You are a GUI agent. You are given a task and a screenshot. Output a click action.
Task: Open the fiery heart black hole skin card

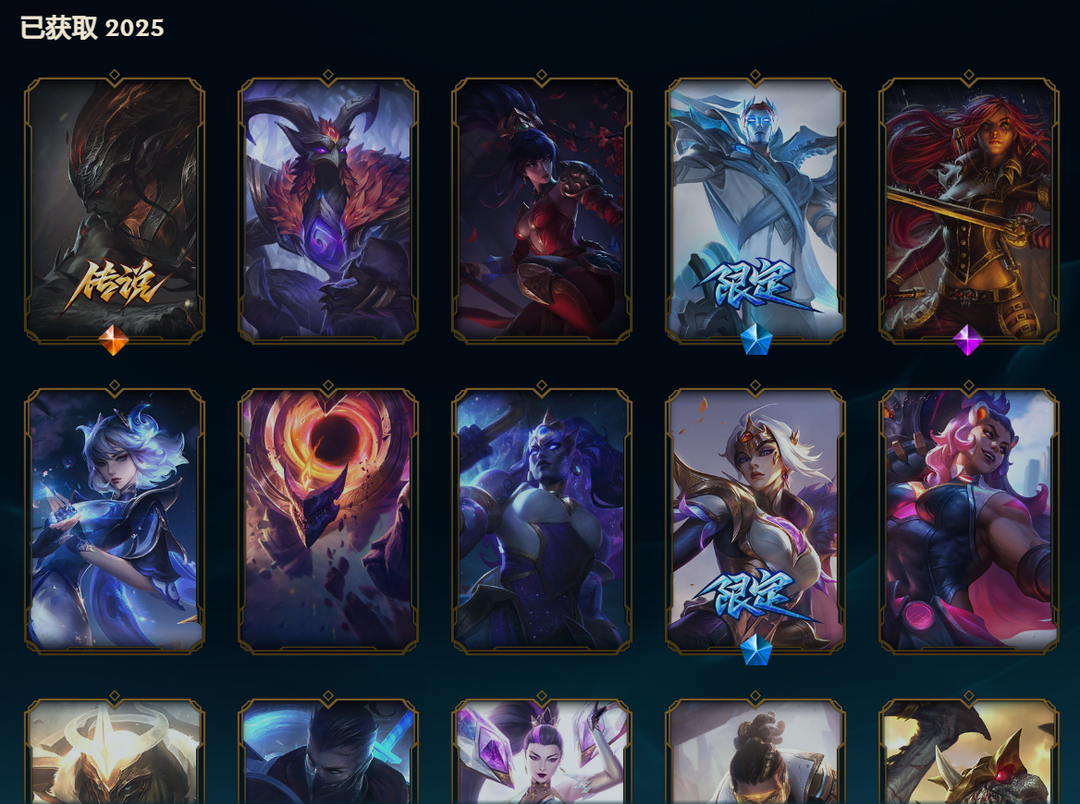pyautogui.click(x=328, y=521)
